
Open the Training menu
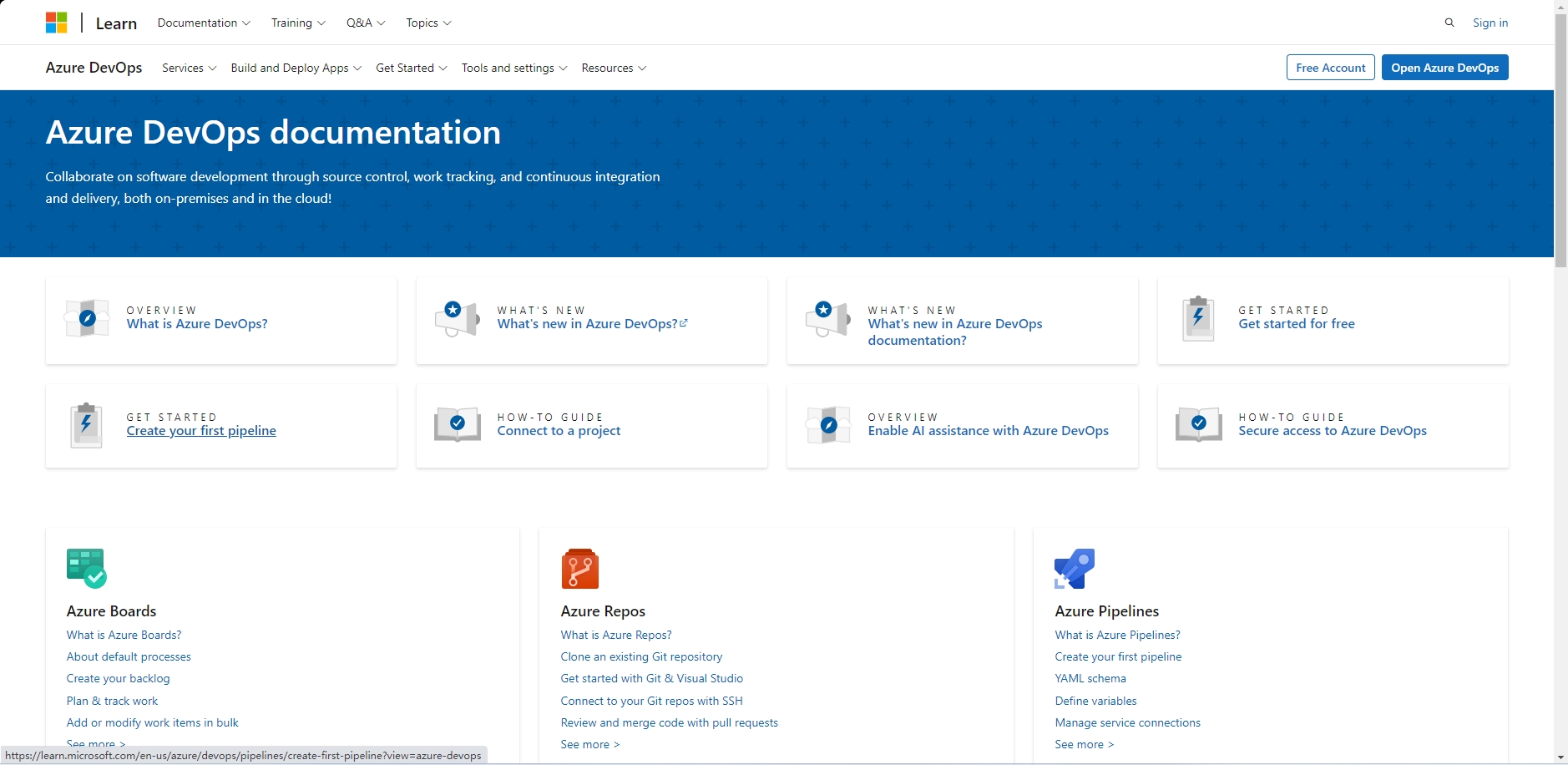pos(296,23)
